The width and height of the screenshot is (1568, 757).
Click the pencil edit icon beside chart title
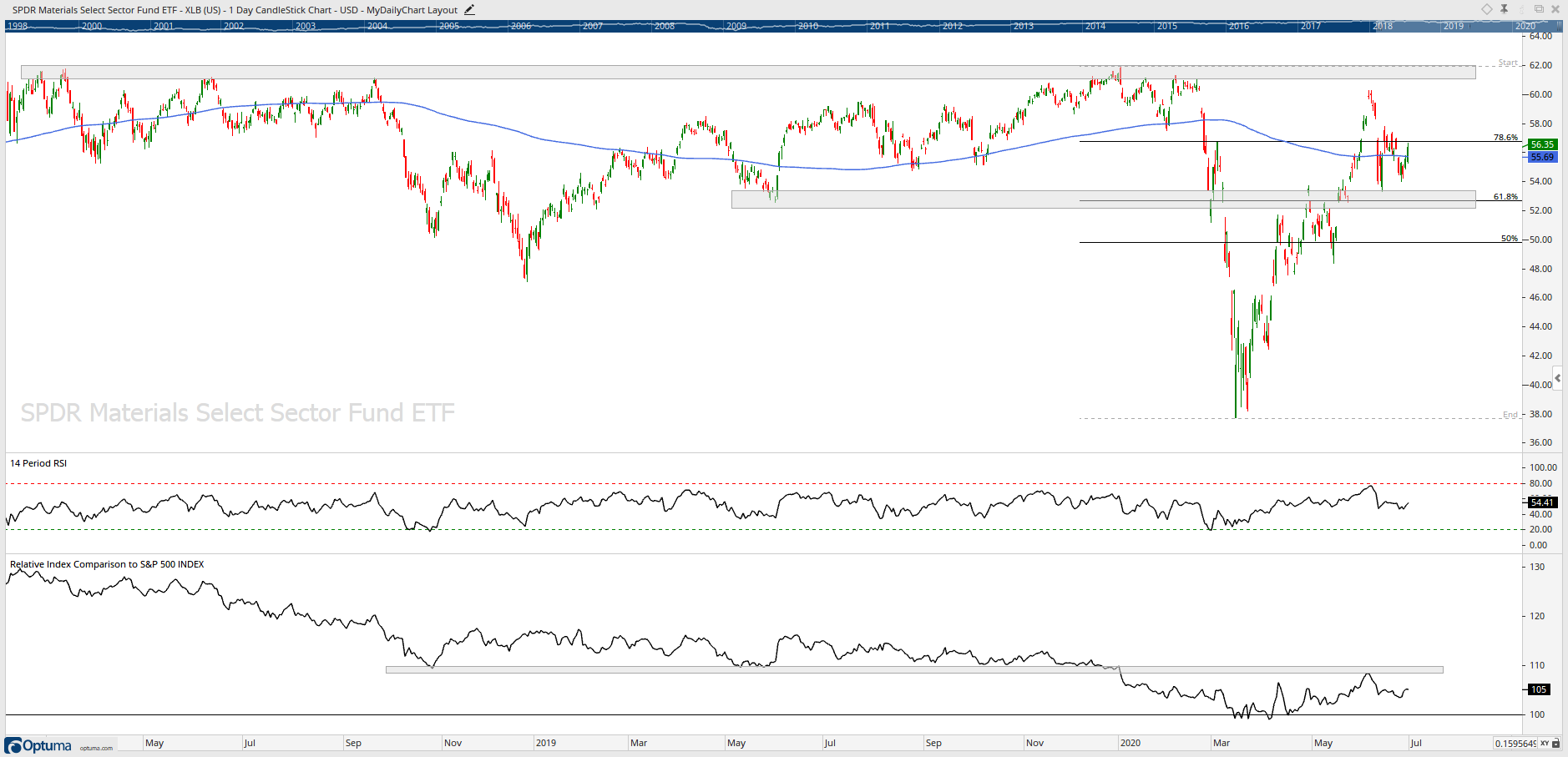469,10
